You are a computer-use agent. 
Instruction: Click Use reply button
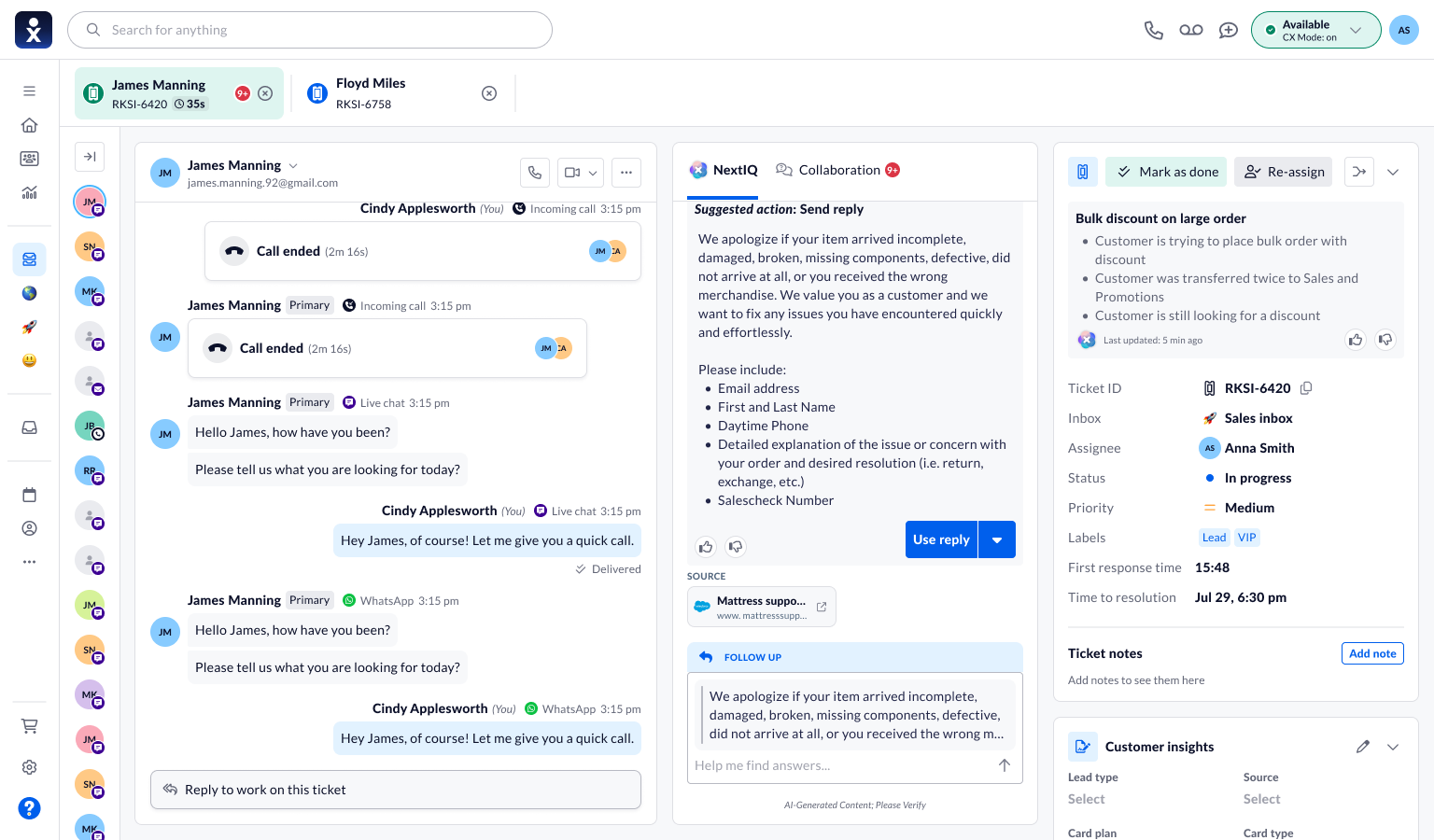pyautogui.click(x=941, y=539)
